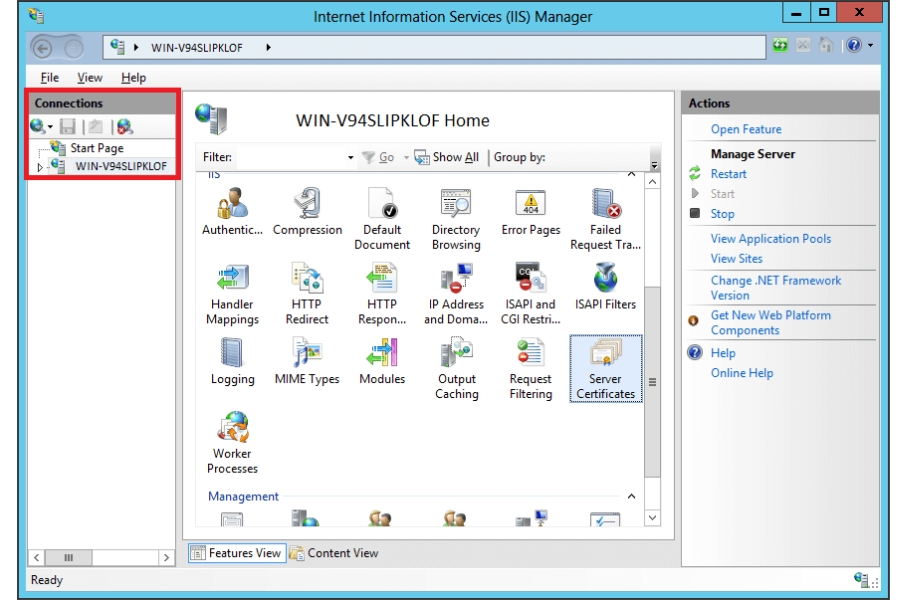Click the Up folder connections icon
Screen dimensions: 900x600
pyautogui.click(x=96, y=126)
